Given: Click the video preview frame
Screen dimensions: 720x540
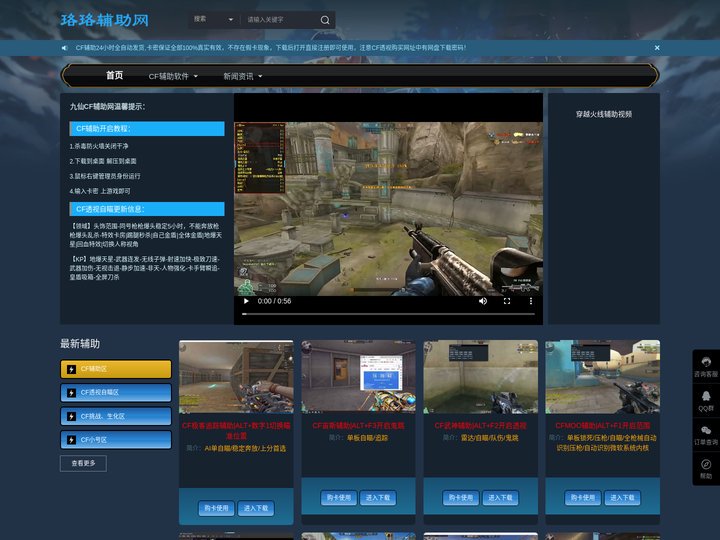Looking at the screenshot, I should [388, 209].
